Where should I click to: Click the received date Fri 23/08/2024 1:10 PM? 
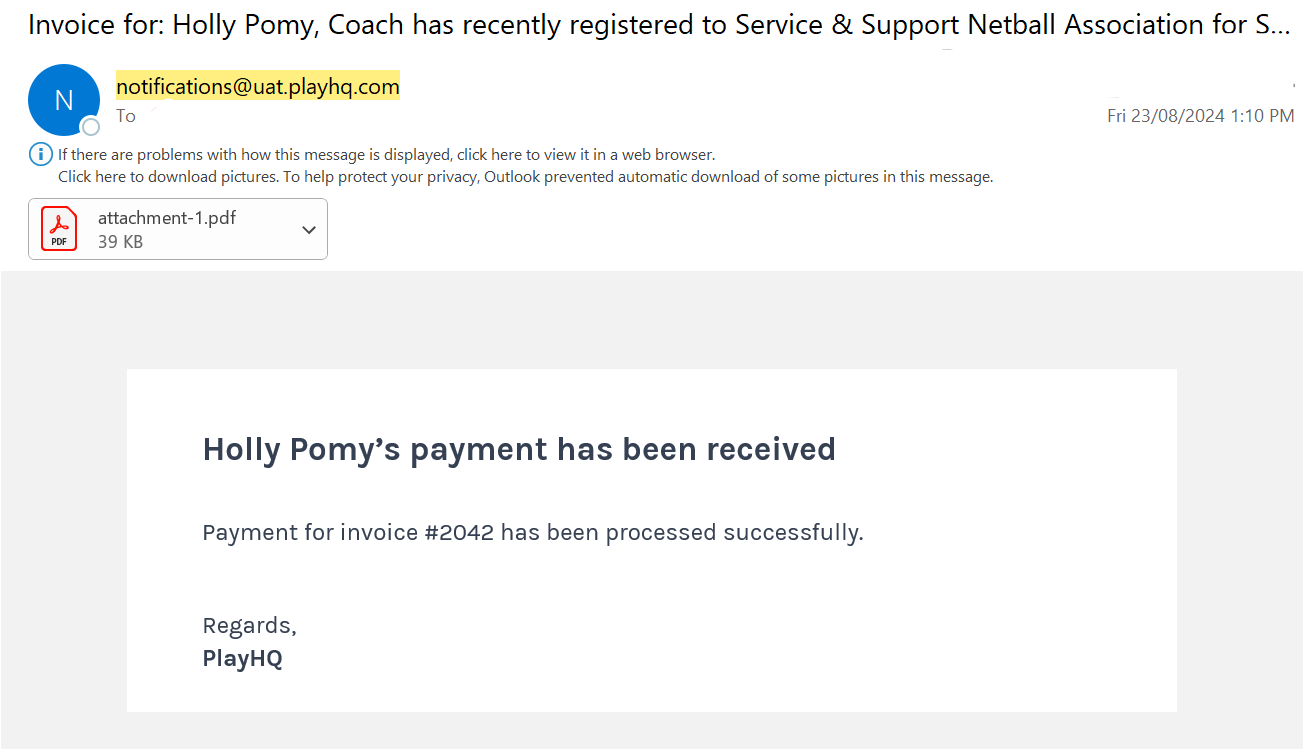coord(1201,116)
